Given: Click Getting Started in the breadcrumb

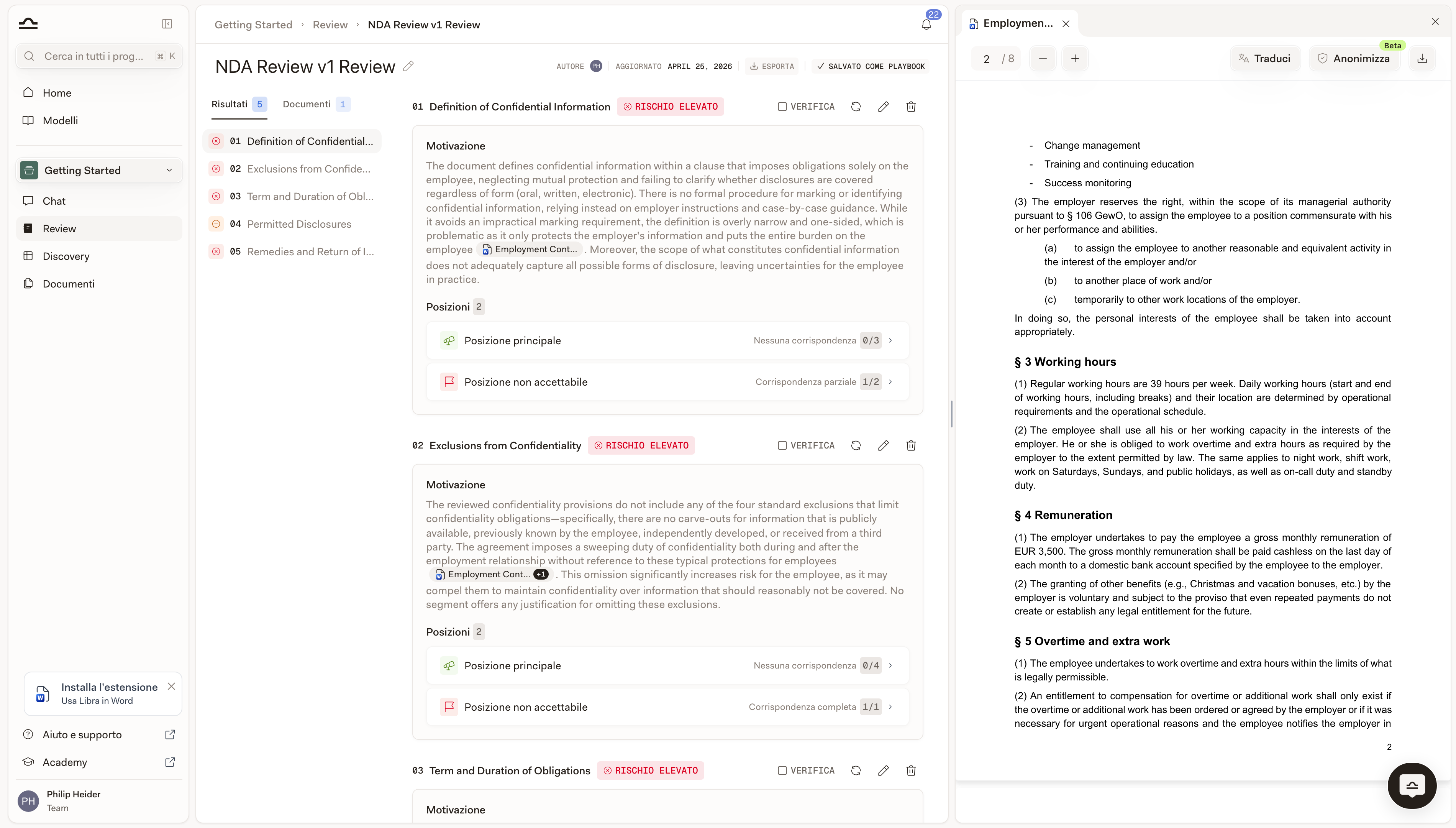Looking at the screenshot, I should pyautogui.click(x=254, y=25).
